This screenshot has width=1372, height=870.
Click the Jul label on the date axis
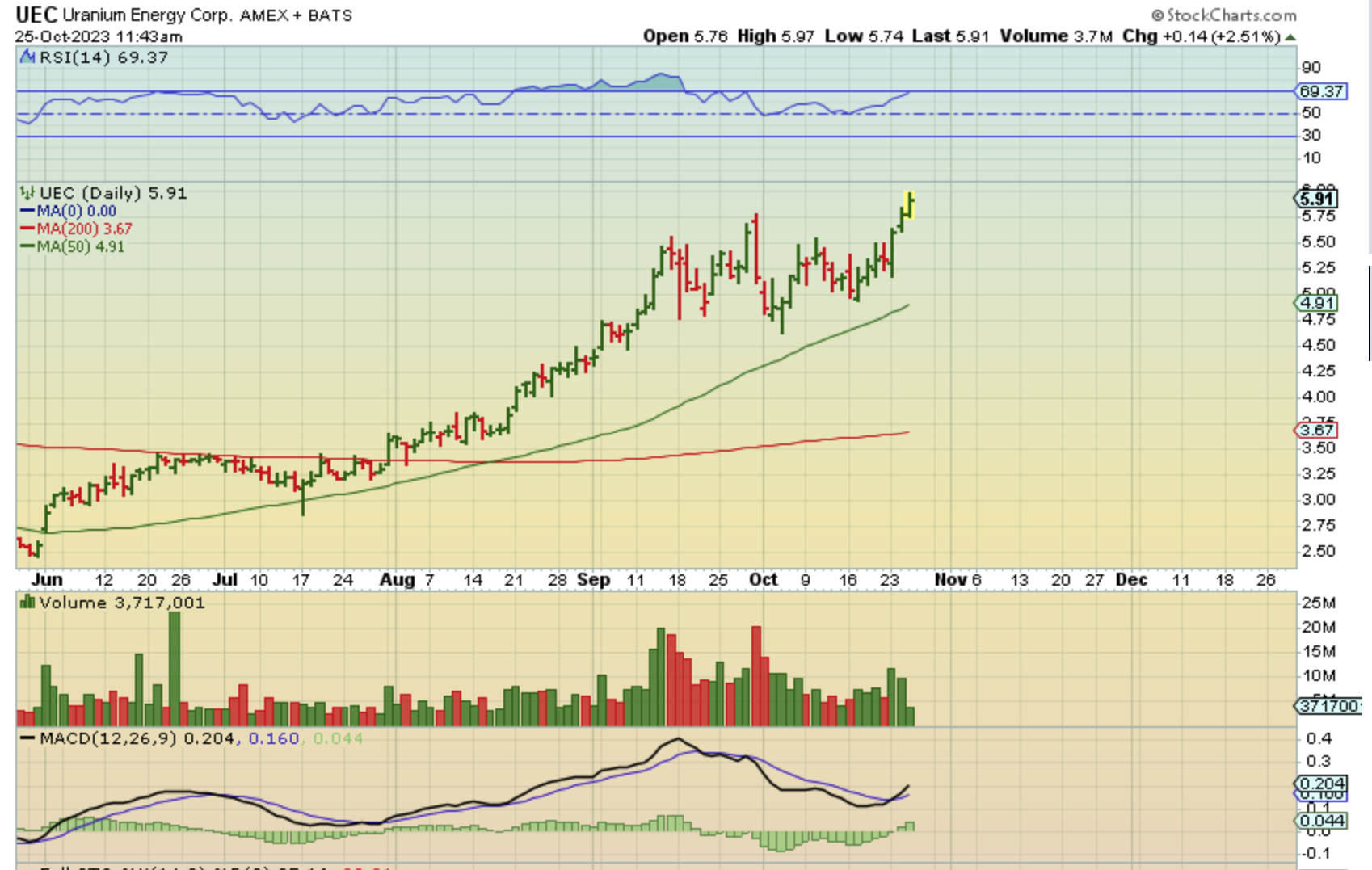point(225,579)
